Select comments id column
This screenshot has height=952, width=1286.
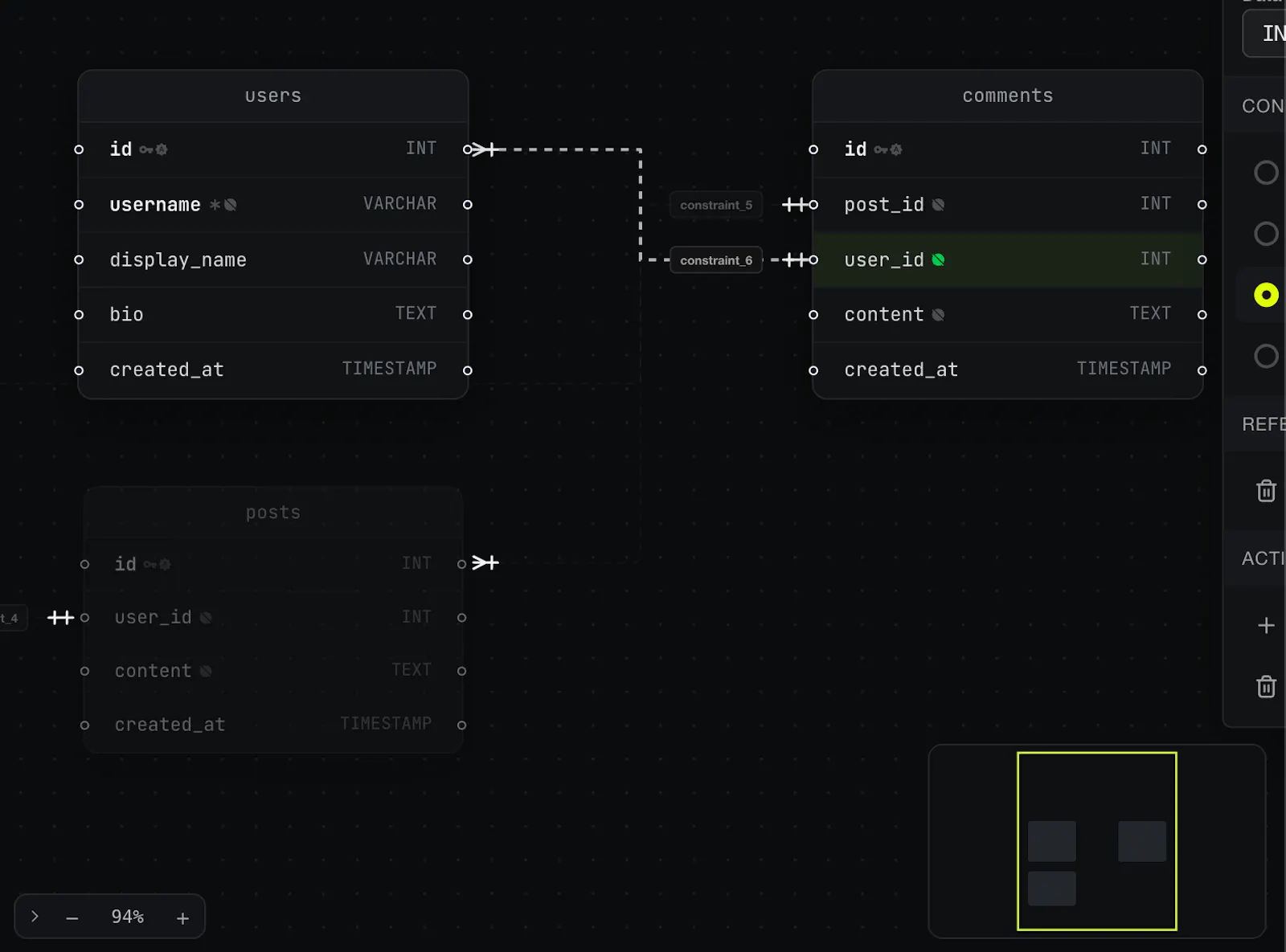point(1008,149)
